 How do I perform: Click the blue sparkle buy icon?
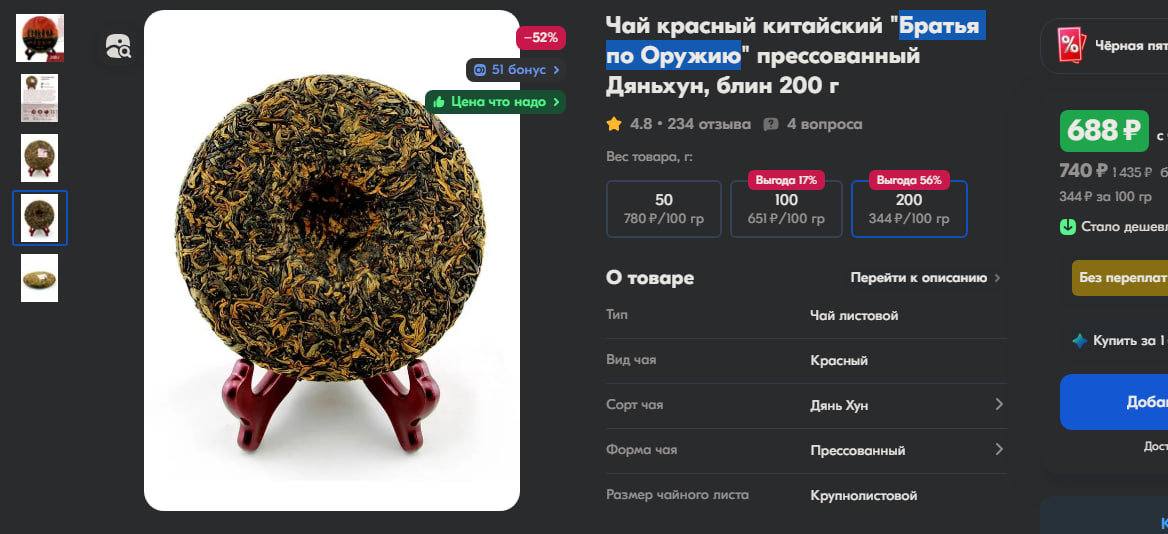(x=1079, y=340)
